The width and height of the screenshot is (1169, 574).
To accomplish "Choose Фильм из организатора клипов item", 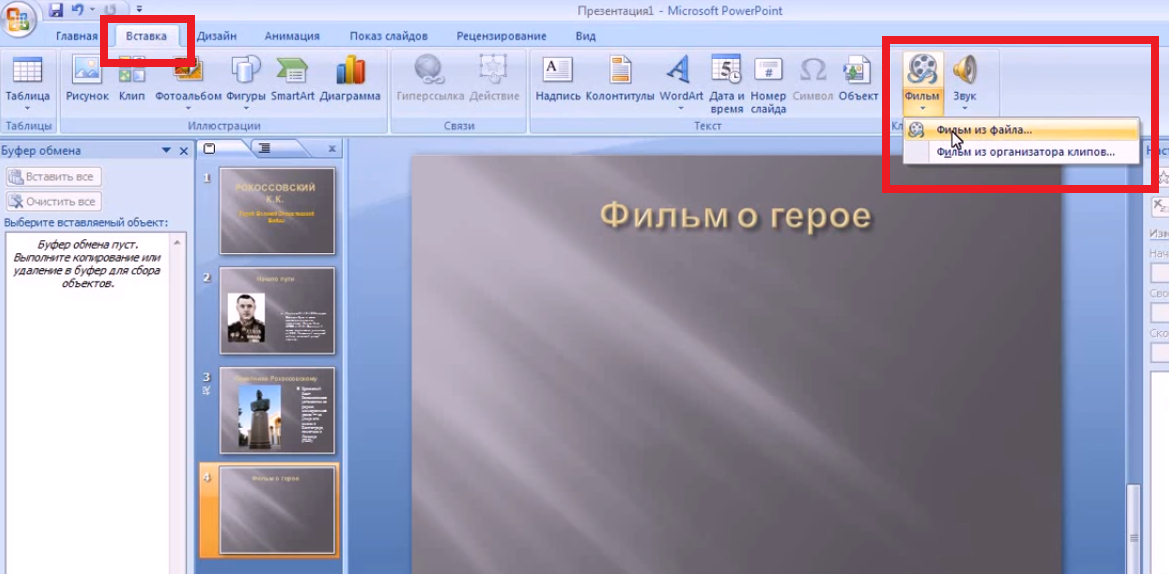I will tap(1021, 152).
